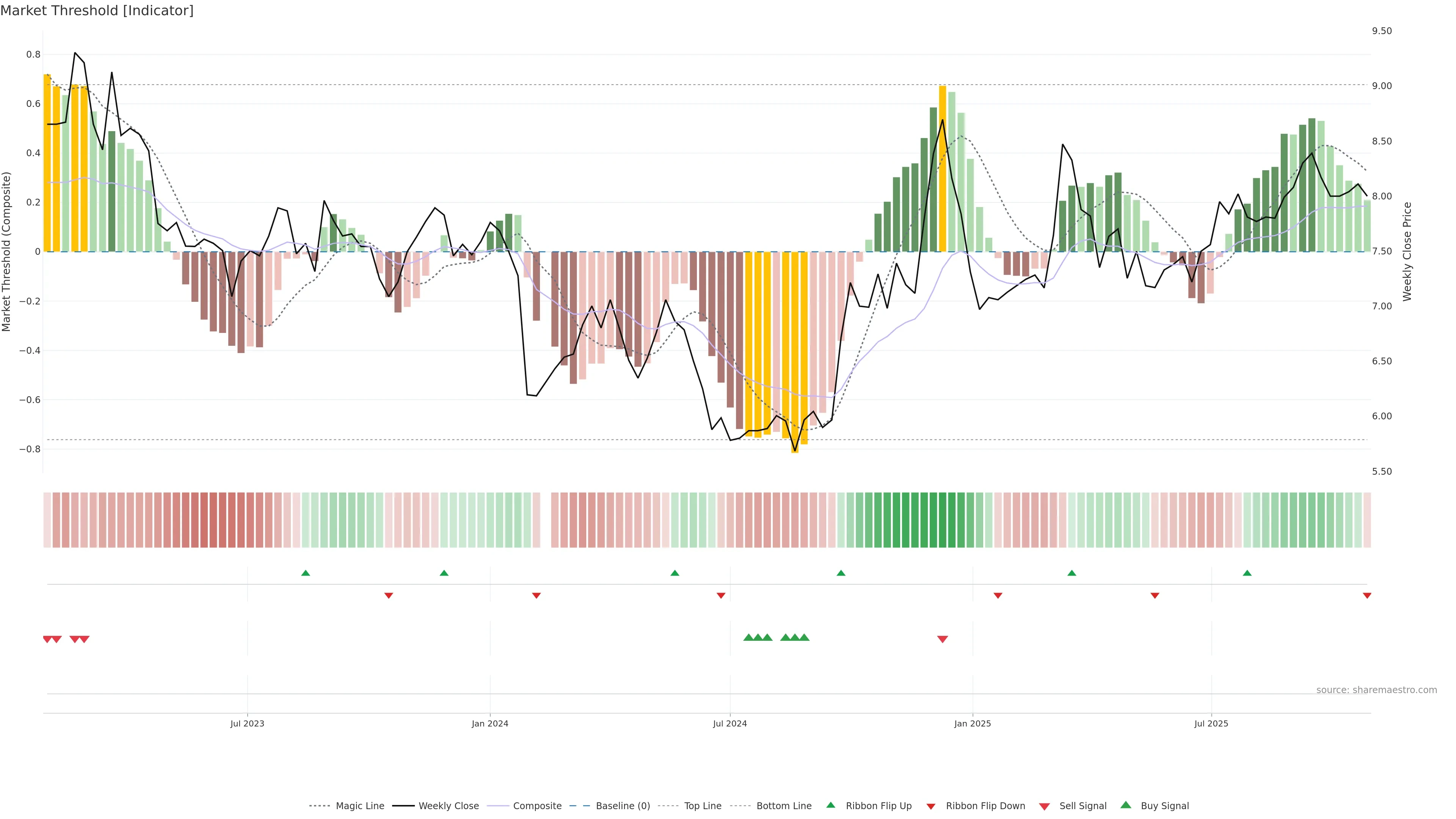Click the Jan 2025 x-axis label

click(972, 723)
